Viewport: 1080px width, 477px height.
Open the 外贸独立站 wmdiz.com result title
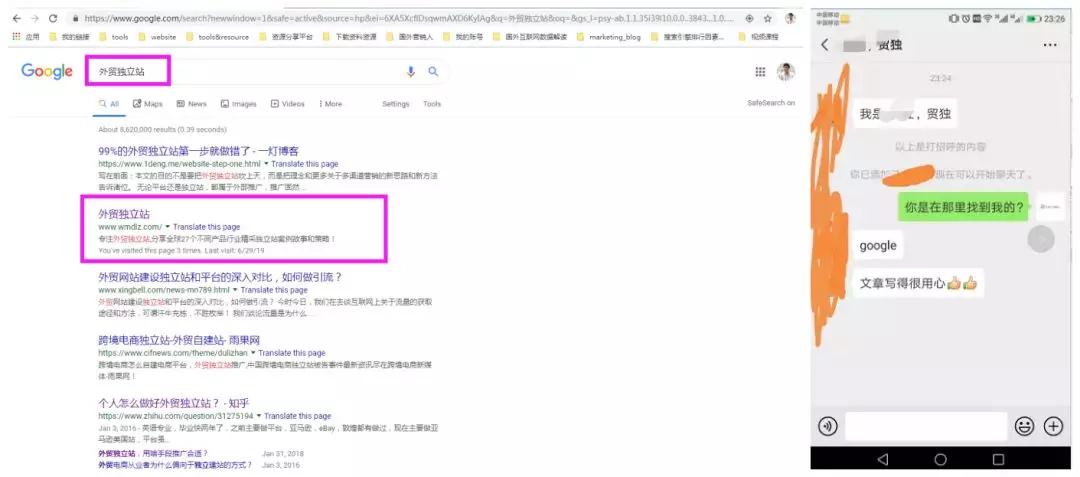pyautogui.click(x=124, y=214)
